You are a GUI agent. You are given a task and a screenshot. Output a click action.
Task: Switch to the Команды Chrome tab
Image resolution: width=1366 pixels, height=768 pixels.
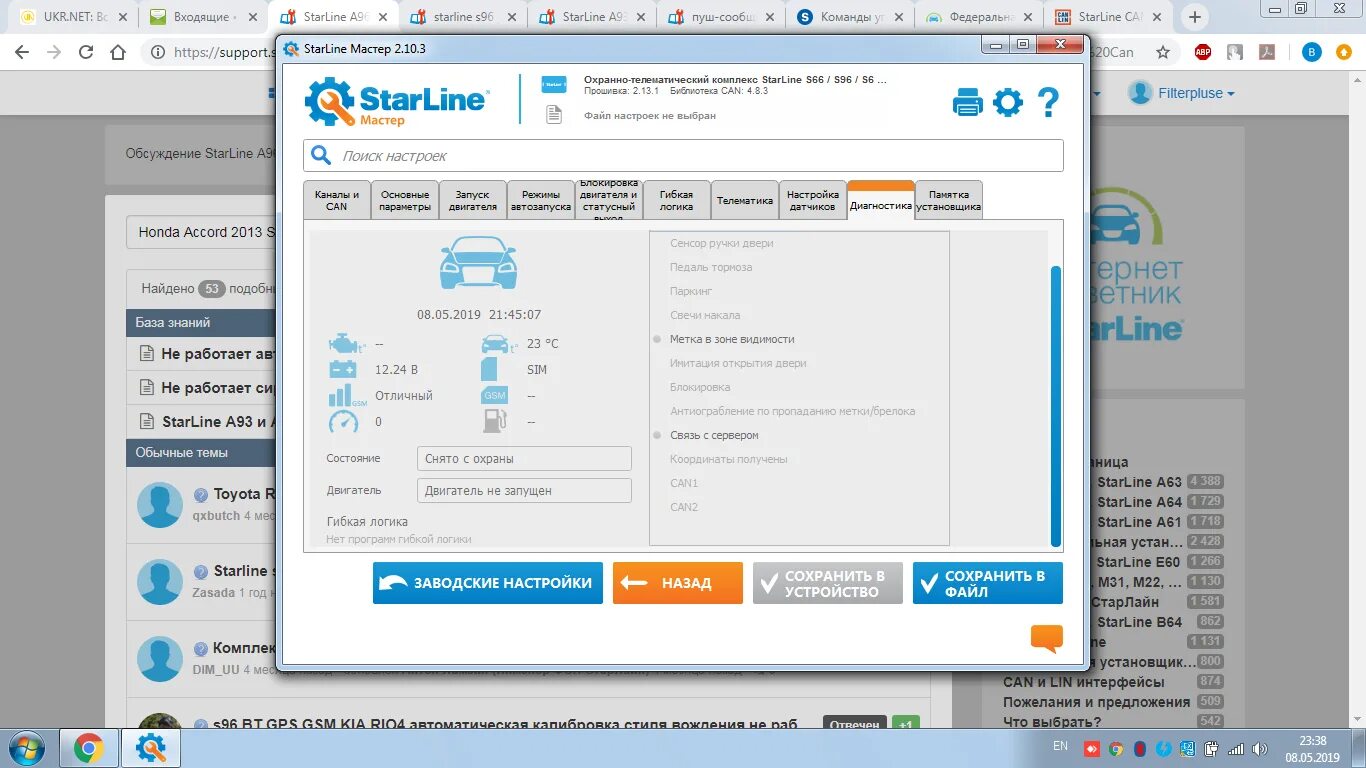pos(850,17)
